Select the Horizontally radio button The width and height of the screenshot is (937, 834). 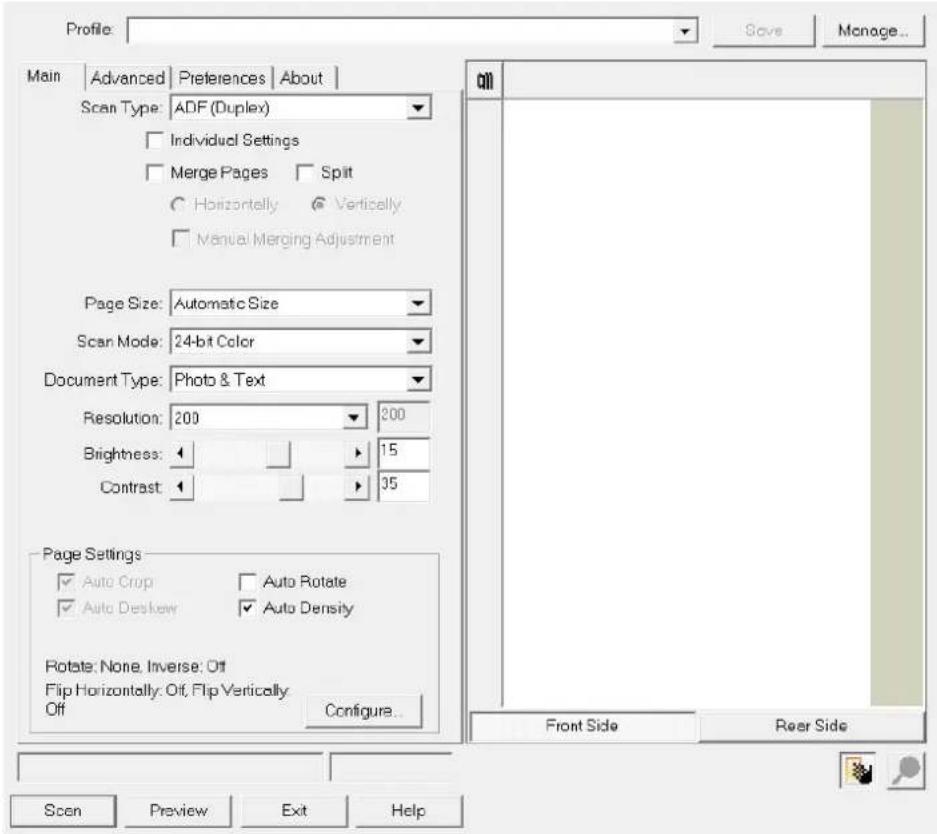(x=177, y=204)
